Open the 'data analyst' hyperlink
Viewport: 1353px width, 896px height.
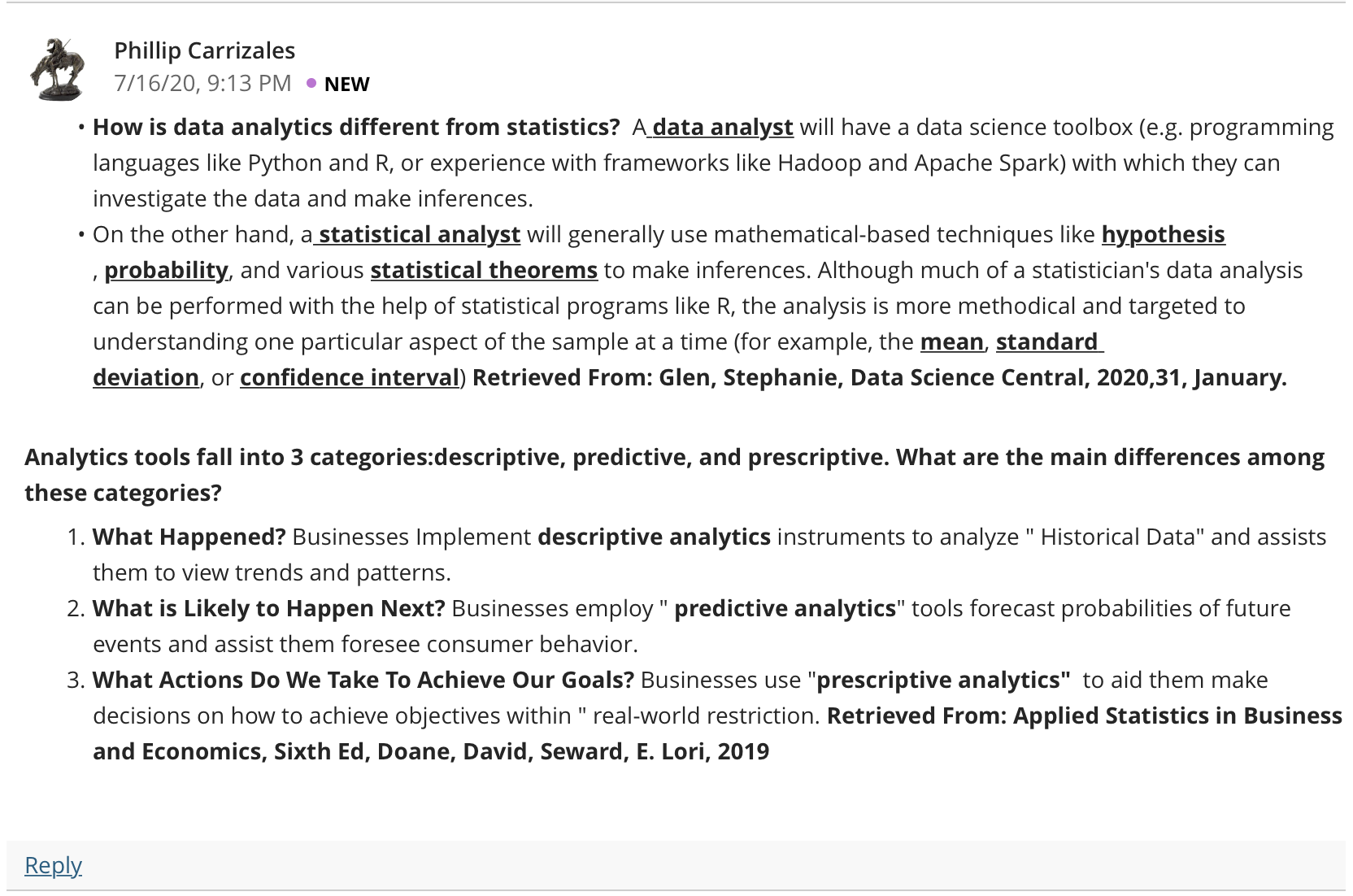coord(721,128)
